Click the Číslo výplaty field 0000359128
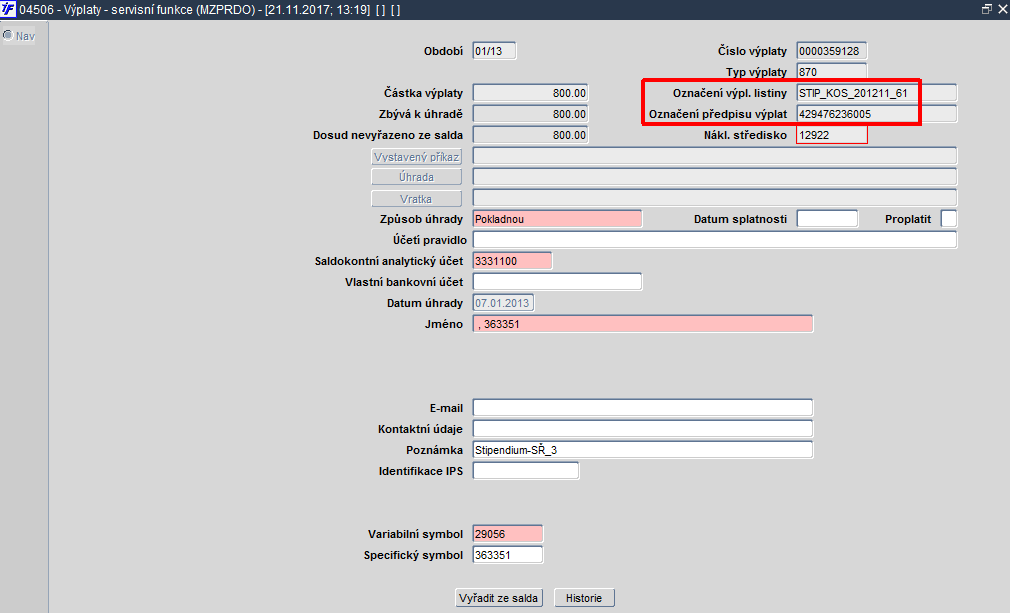The width and height of the screenshot is (1010, 613). tap(832, 51)
